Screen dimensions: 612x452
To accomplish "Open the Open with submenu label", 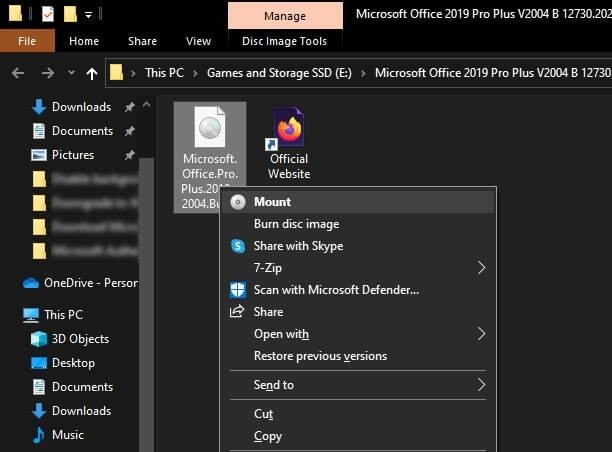I will [281, 334].
